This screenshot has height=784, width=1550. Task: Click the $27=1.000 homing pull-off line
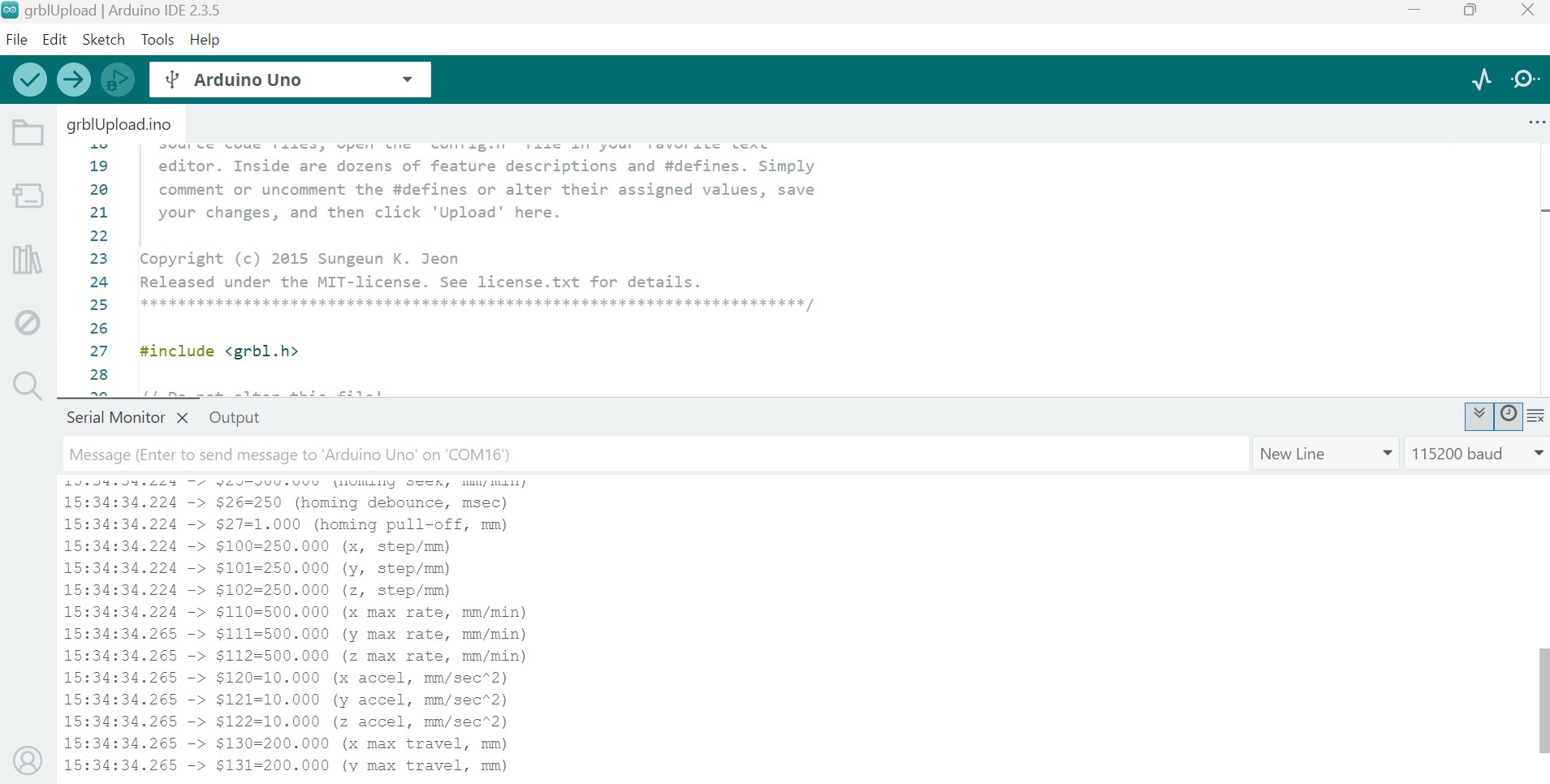[285, 524]
